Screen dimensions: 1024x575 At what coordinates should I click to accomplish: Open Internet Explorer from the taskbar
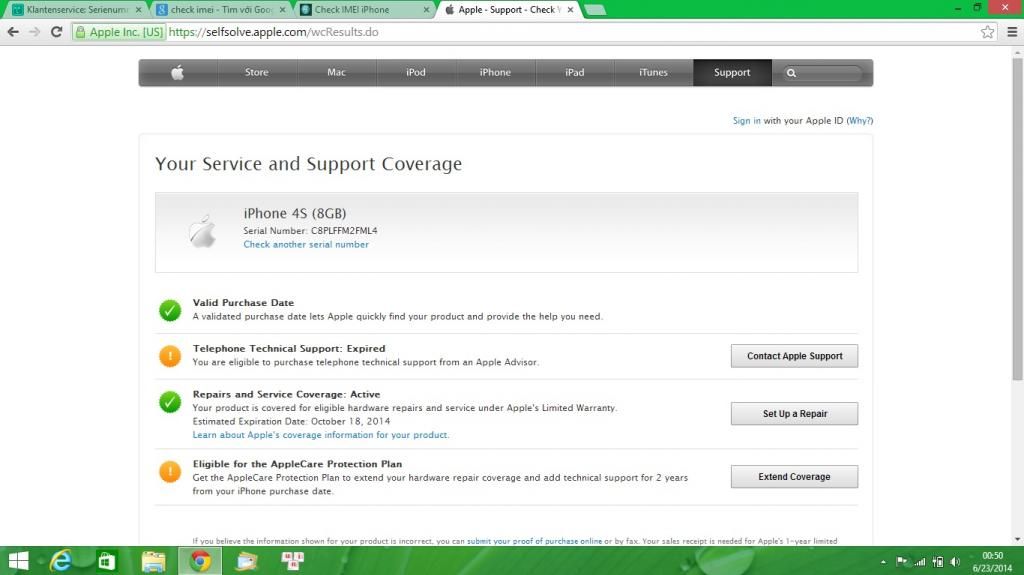coord(61,561)
